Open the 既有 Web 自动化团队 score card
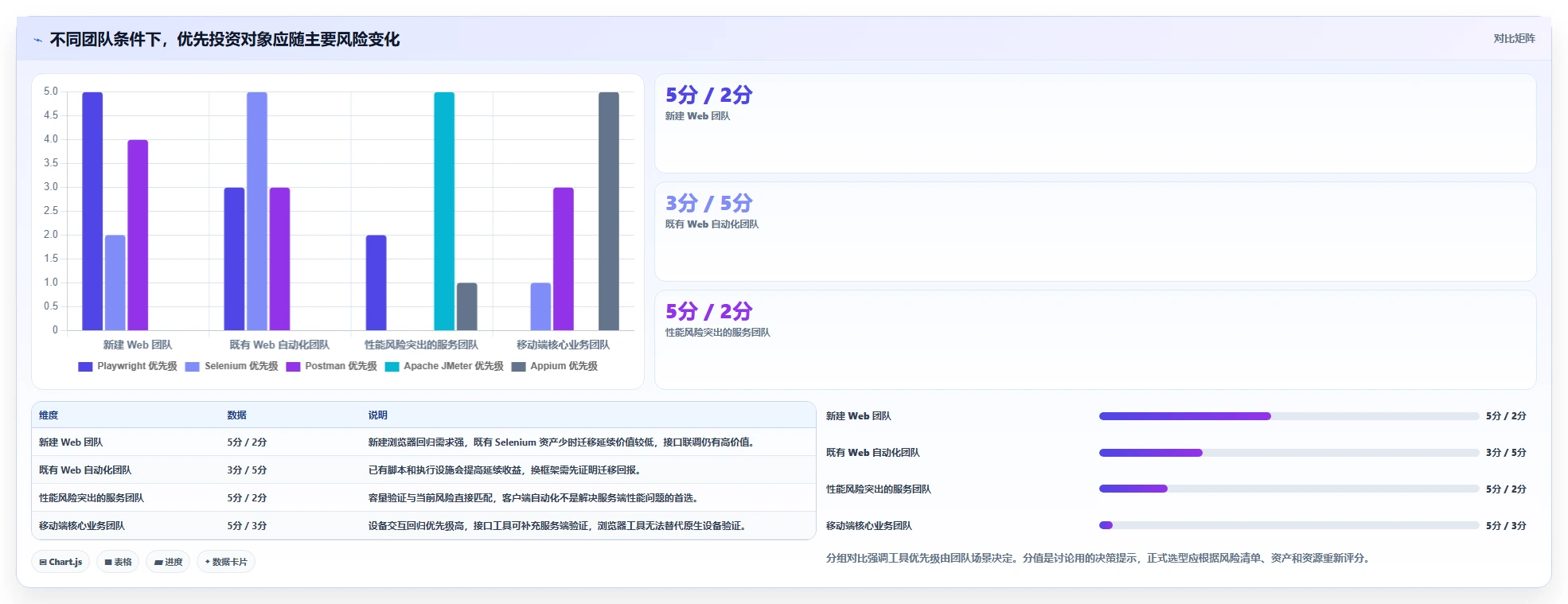The width and height of the screenshot is (1568, 604). (1095, 232)
